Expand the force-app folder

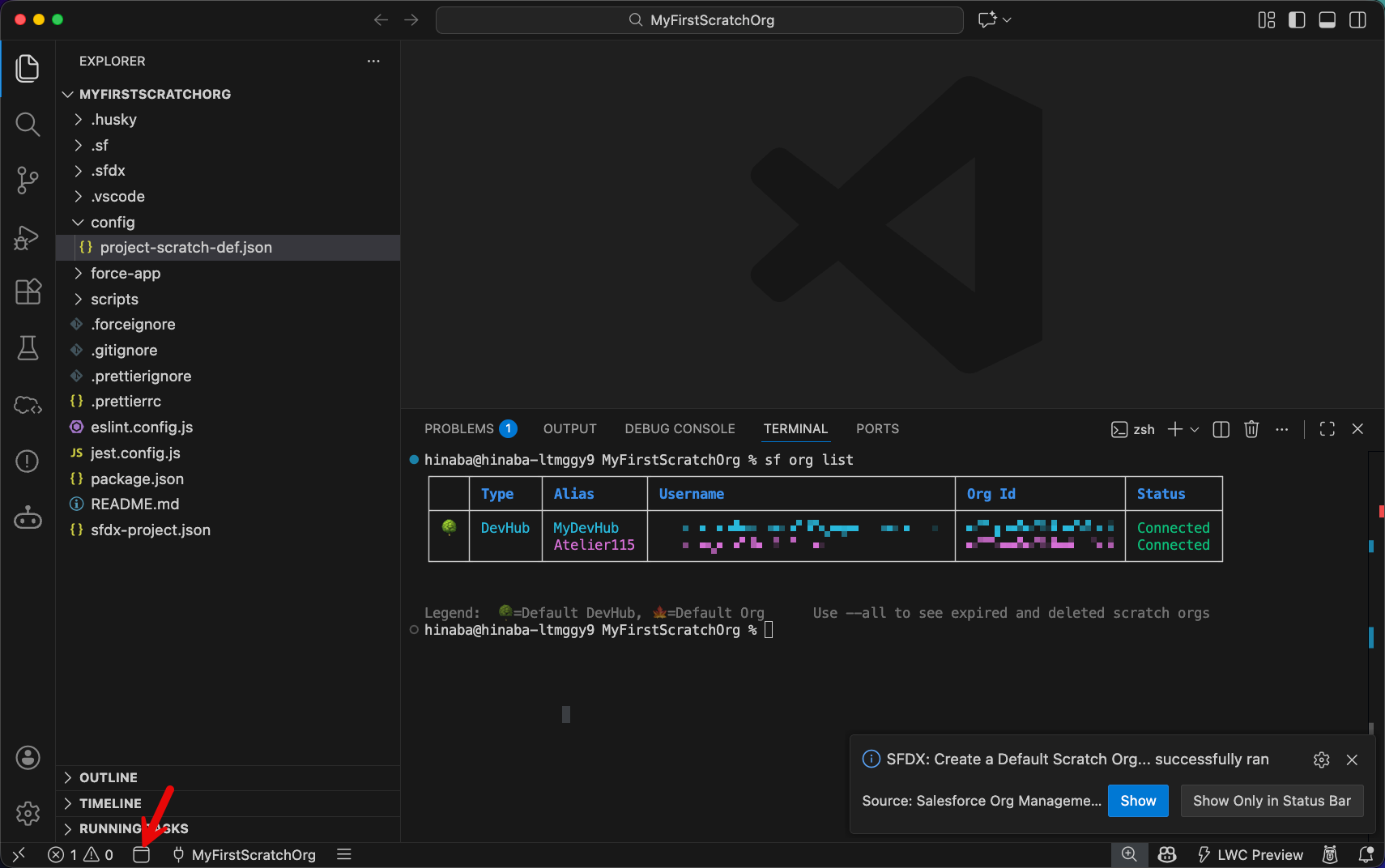[x=126, y=274]
